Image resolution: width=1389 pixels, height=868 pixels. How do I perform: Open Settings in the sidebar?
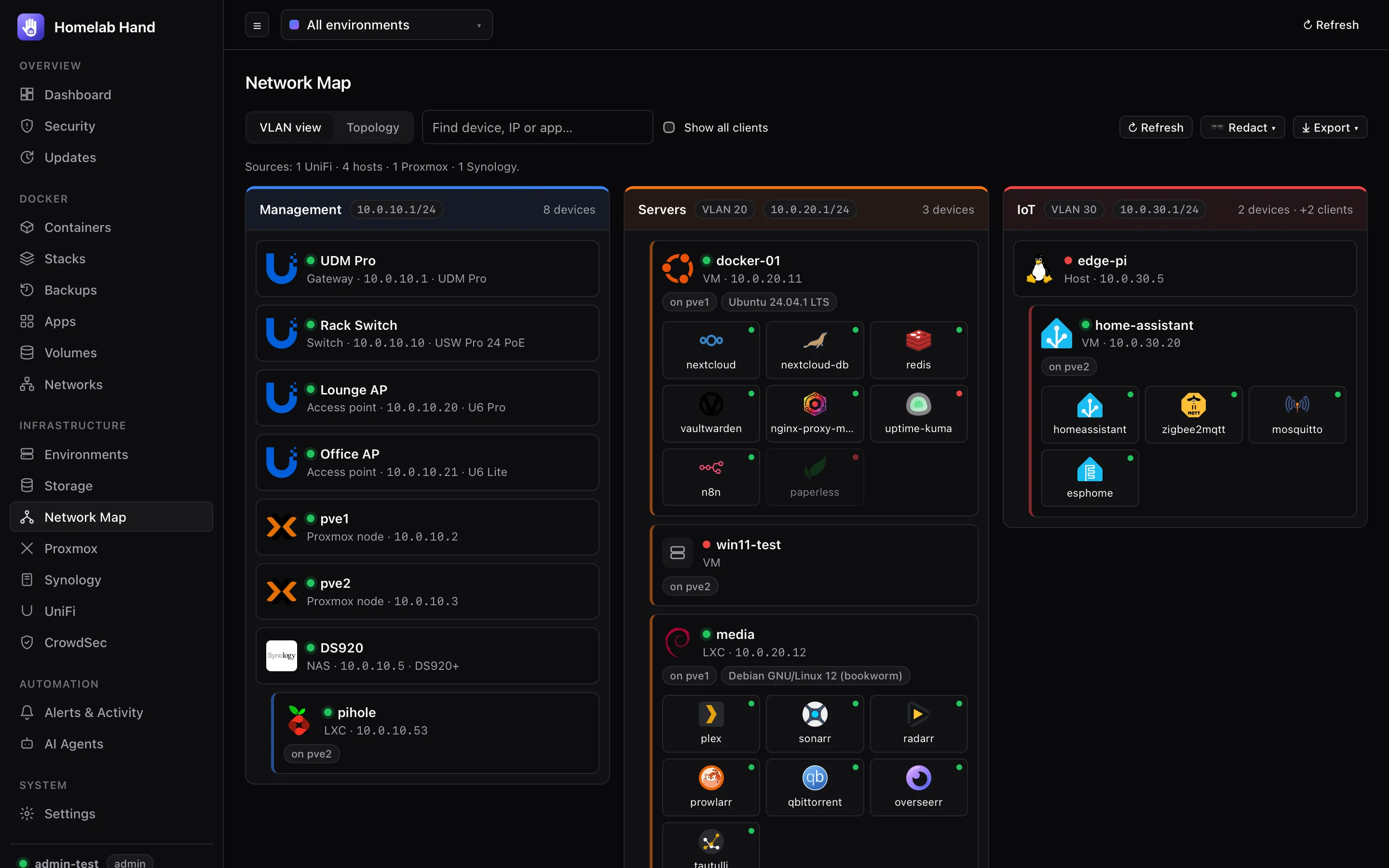[x=111, y=814]
